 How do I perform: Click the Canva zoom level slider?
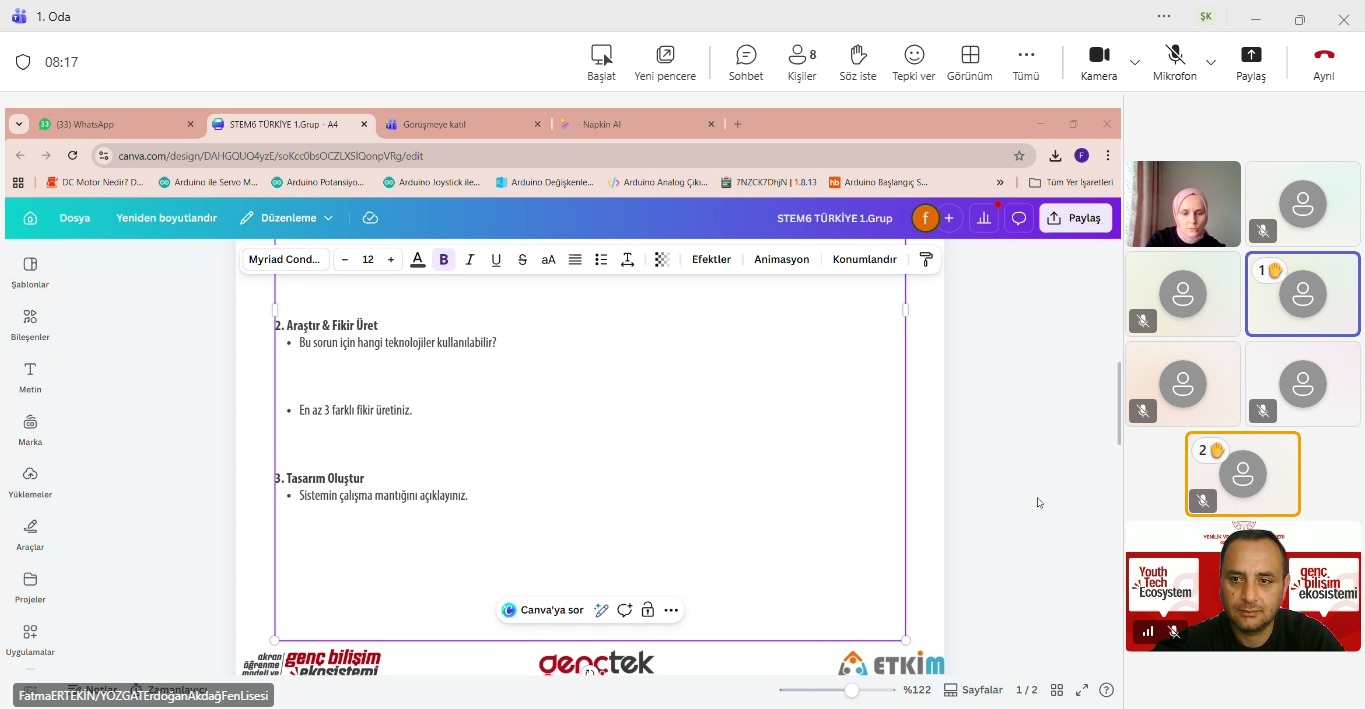[x=851, y=690]
